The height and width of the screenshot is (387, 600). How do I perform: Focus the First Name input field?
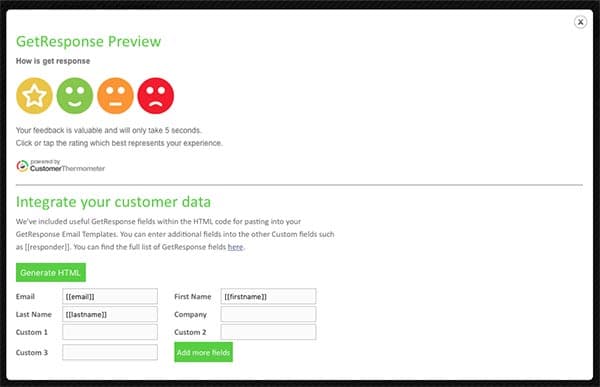pyautogui.click(x=268, y=296)
